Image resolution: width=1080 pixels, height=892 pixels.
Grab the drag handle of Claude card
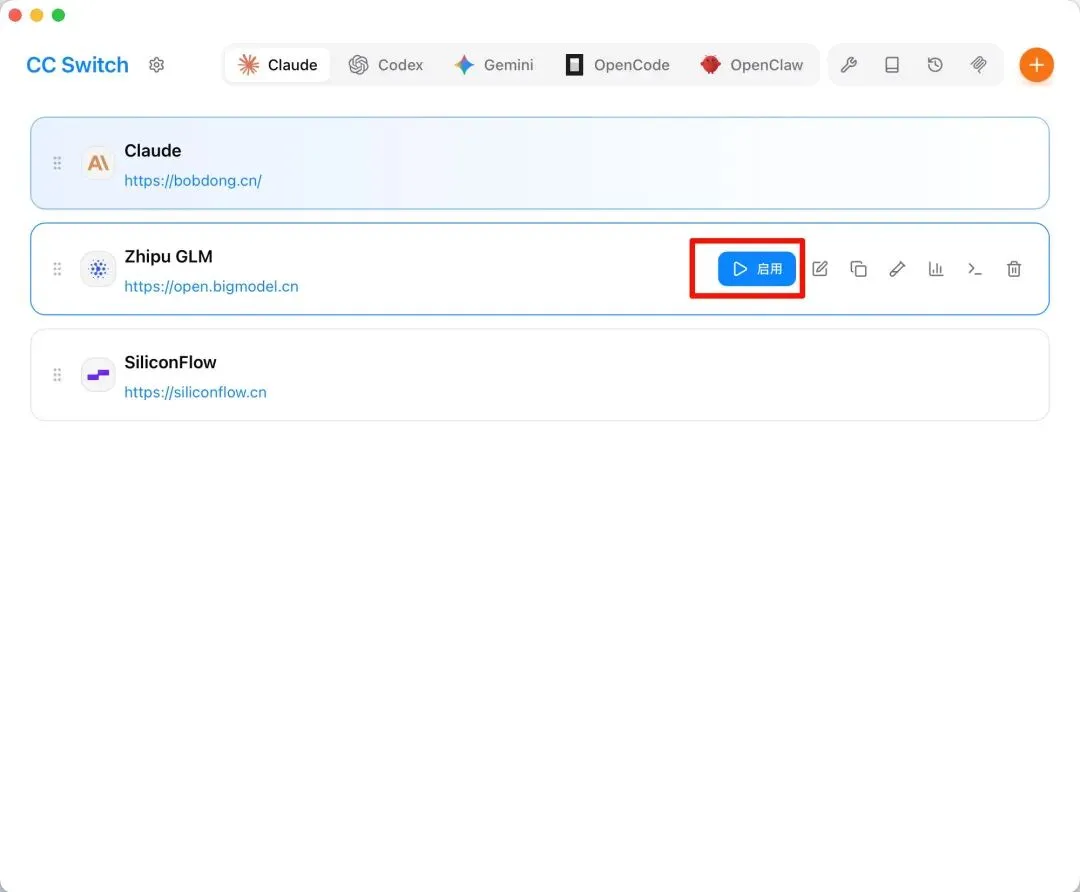57,163
